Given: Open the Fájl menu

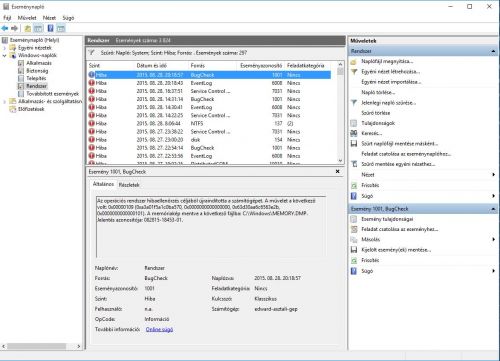Looking at the screenshot, I should point(7,18).
